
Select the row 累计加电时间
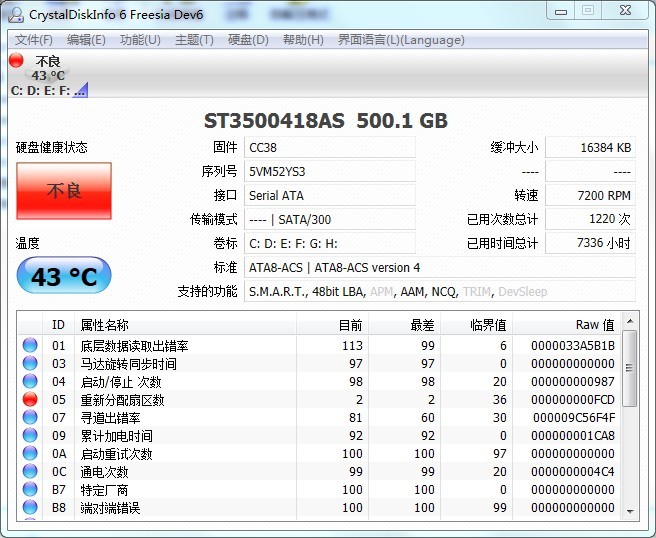(320, 435)
